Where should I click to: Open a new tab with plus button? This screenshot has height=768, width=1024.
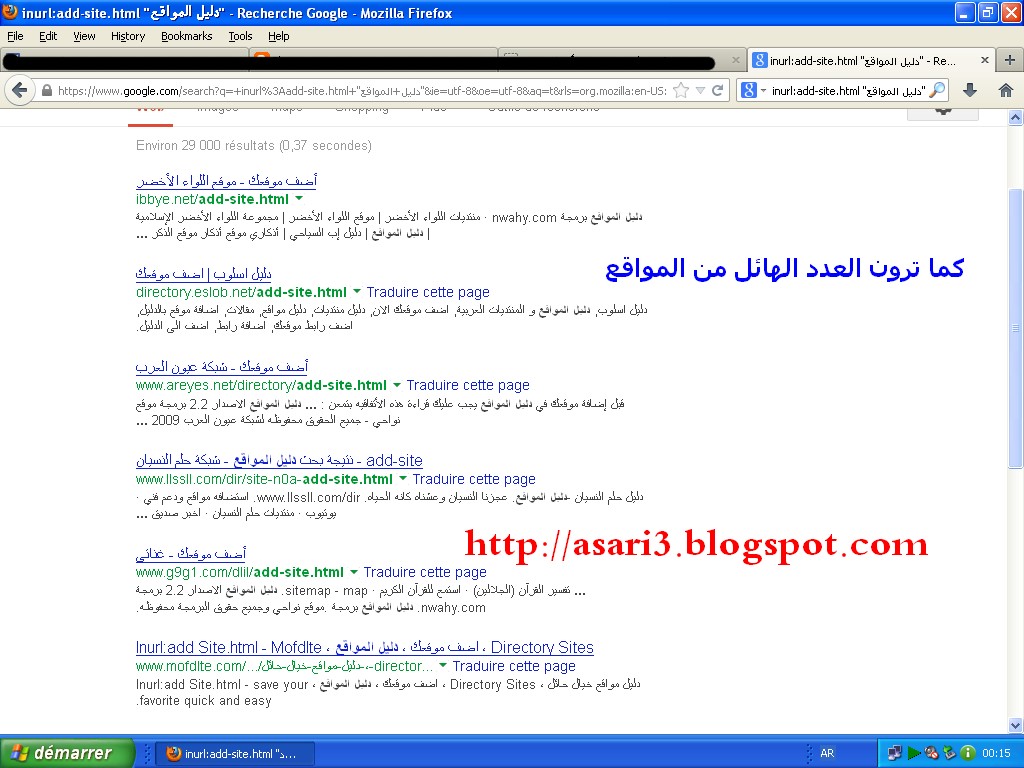coord(1010,60)
